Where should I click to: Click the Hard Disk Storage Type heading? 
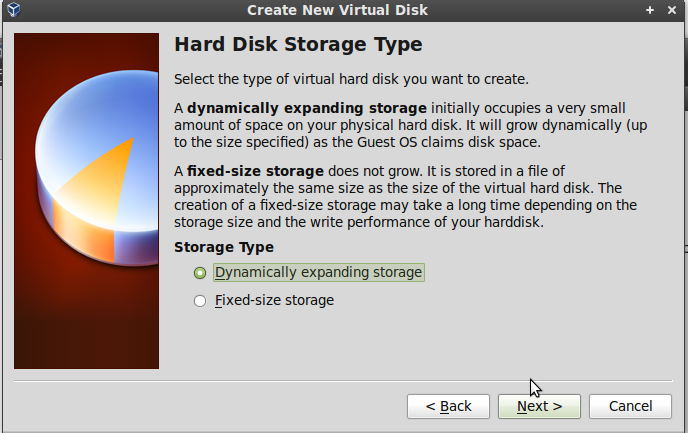coord(298,44)
